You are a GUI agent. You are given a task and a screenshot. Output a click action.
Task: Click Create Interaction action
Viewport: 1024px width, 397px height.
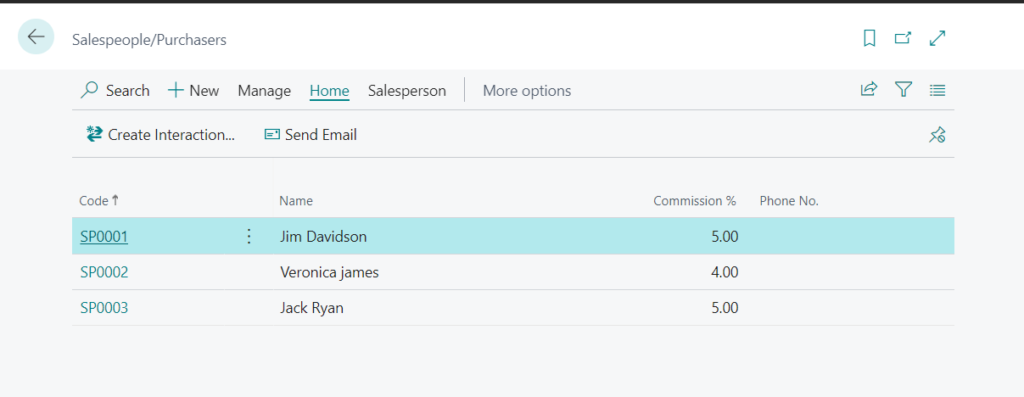[x=160, y=135]
